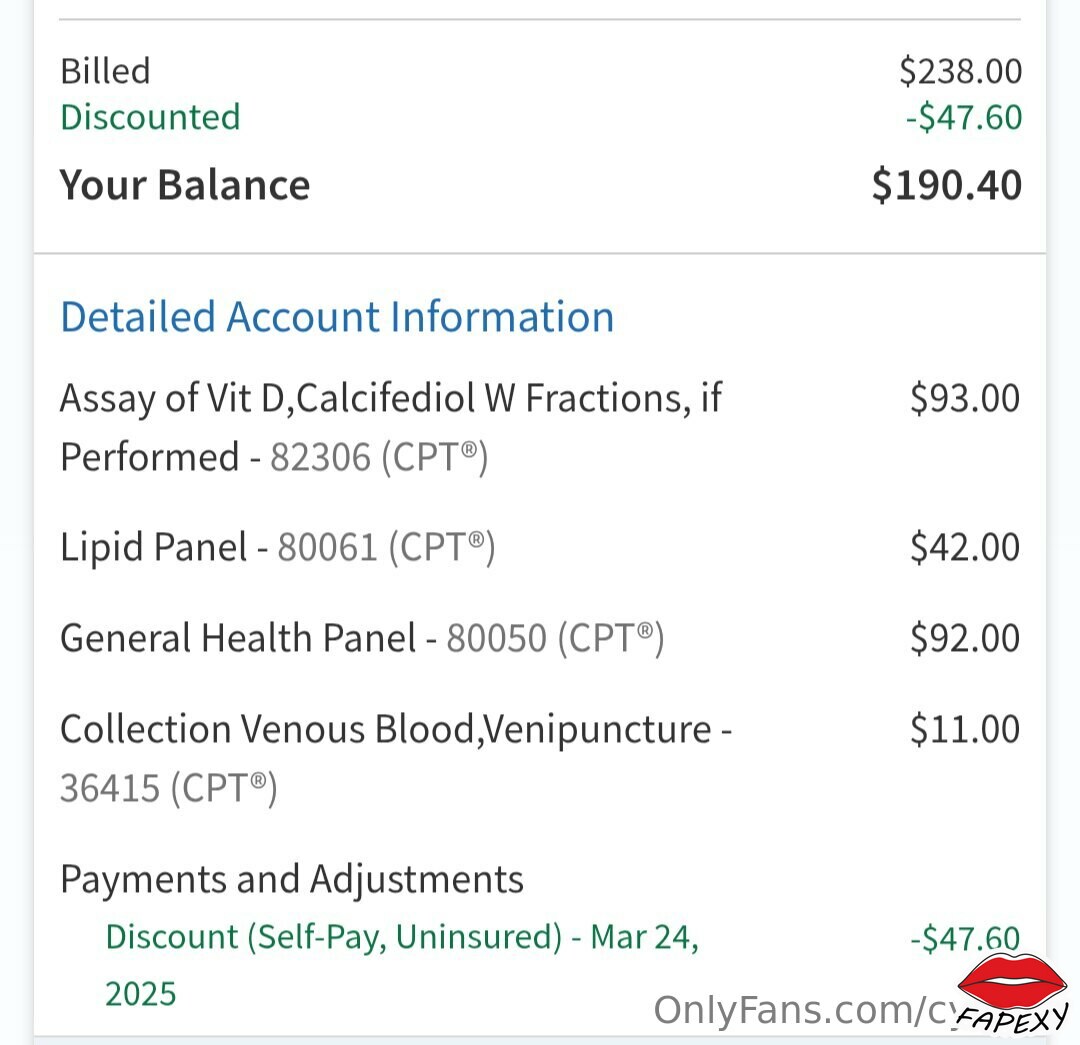
Task: Select the green Discounted label
Action: point(150,117)
